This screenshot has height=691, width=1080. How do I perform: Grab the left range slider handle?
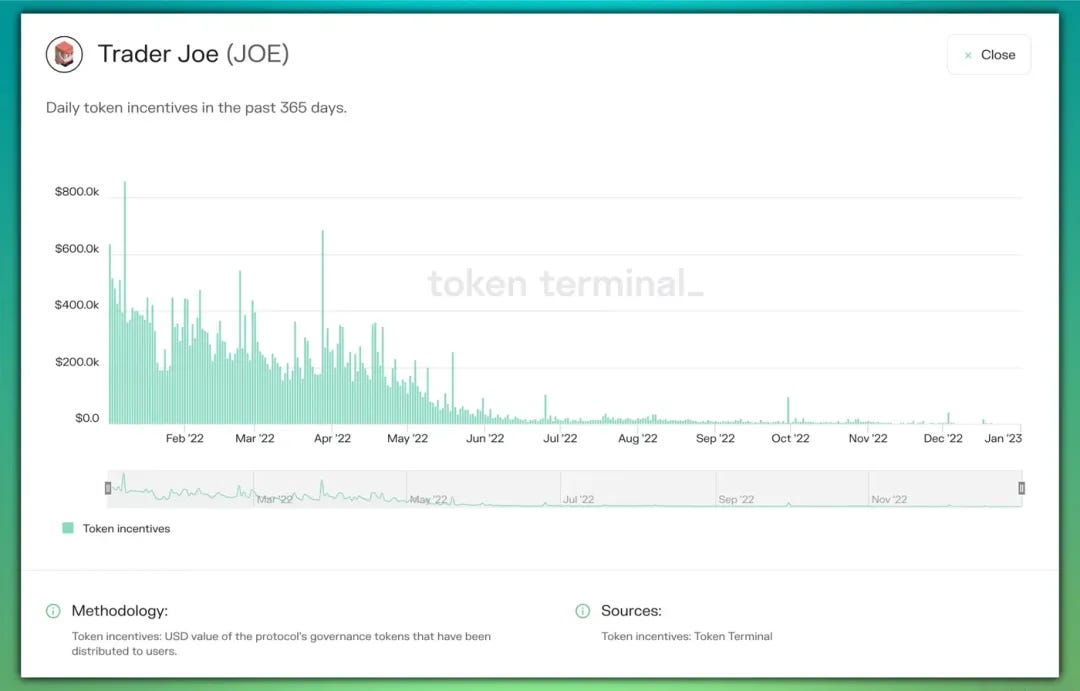pyautogui.click(x=108, y=488)
